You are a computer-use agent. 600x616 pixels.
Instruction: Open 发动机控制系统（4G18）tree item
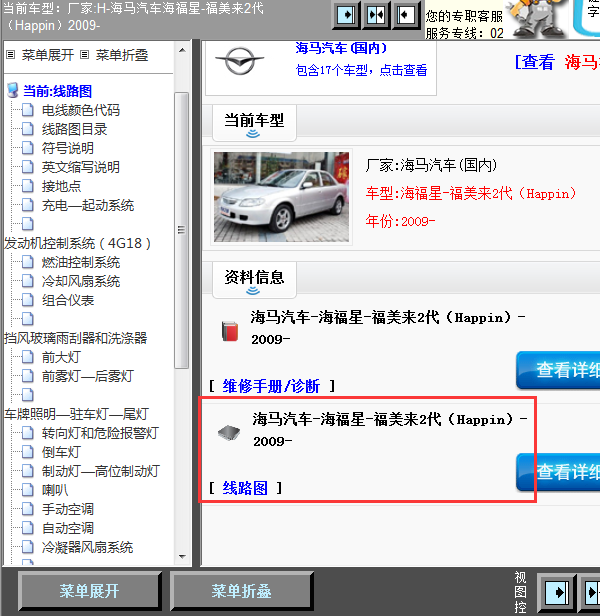tap(77, 243)
